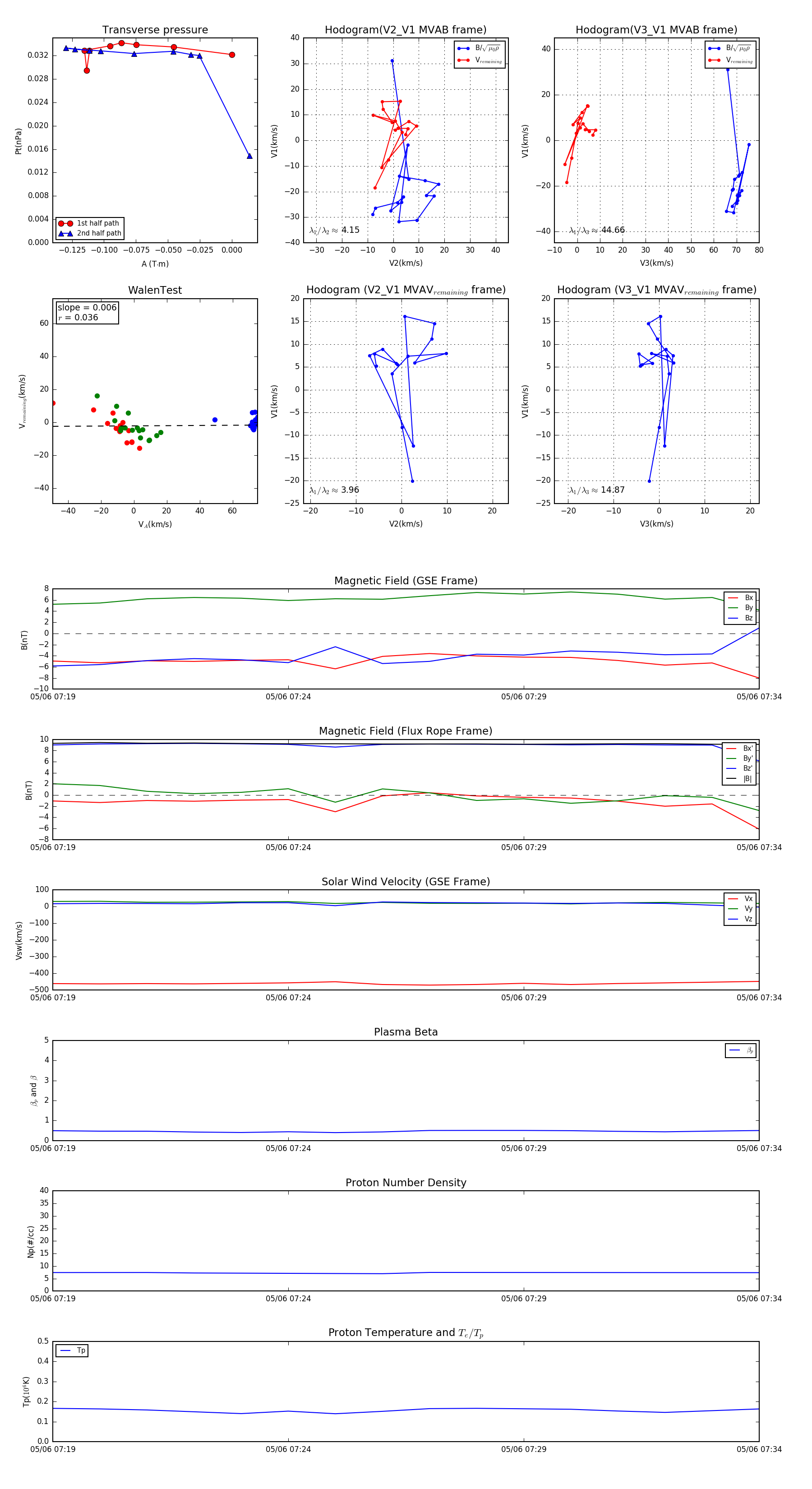
Task: Select the Vy legend entry in solar wind plot
Action: [x=740, y=909]
